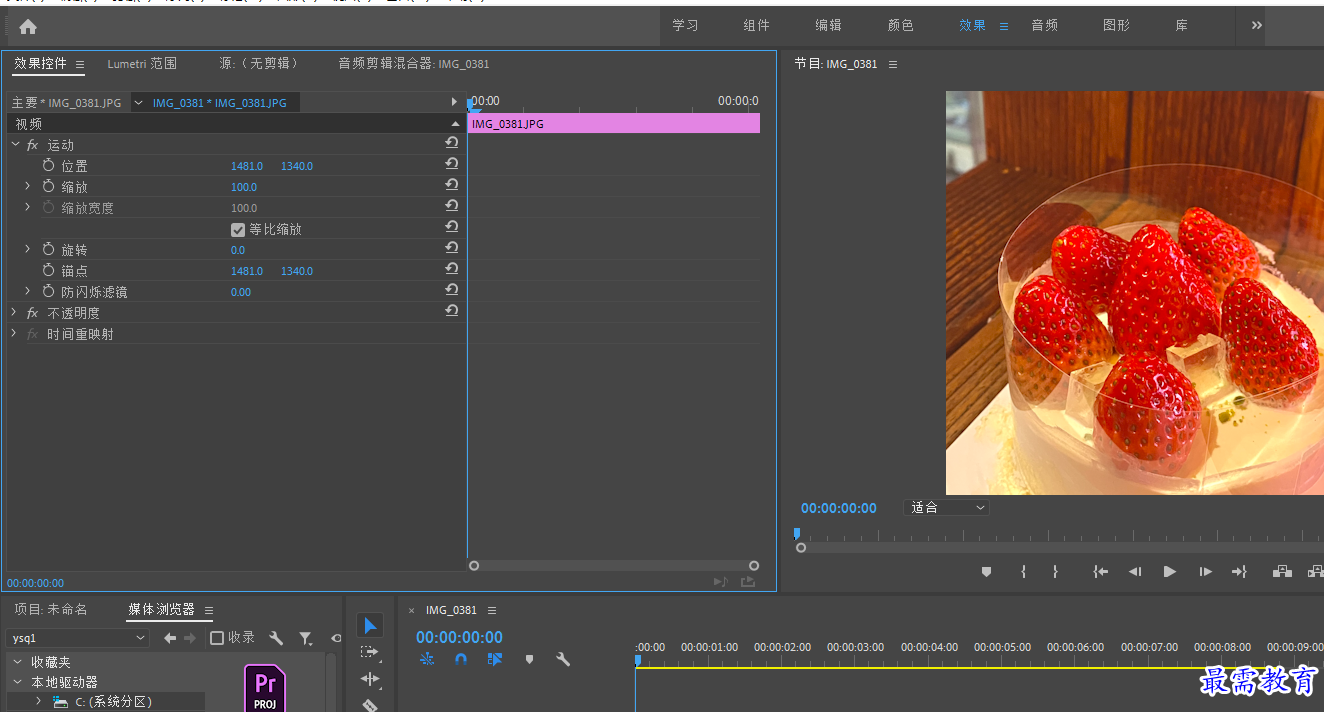Collapse the 本地驱动器 tree node
The height and width of the screenshot is (712, 1324).
pyautogui.click(x=17, y=682)
